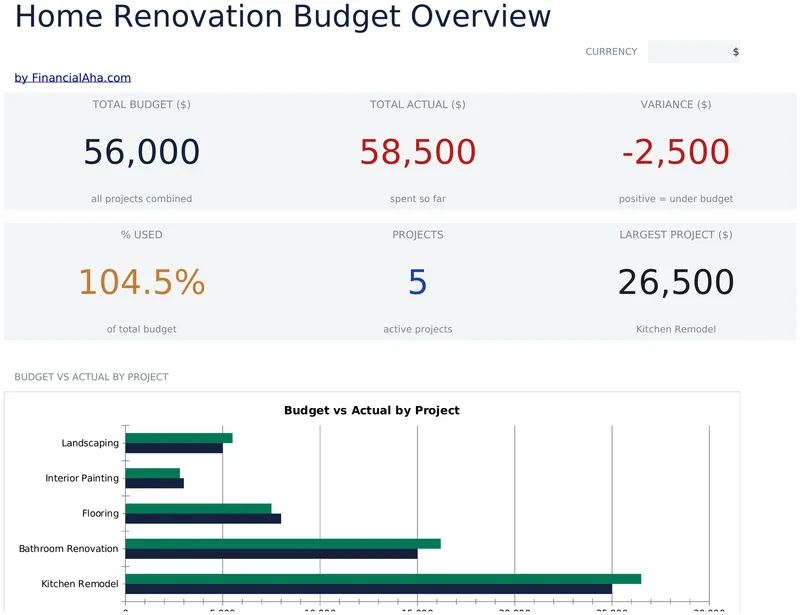The image size is (800, 615).
Task: Open the by FinancialAha.com link
Action: click(72, 78)
